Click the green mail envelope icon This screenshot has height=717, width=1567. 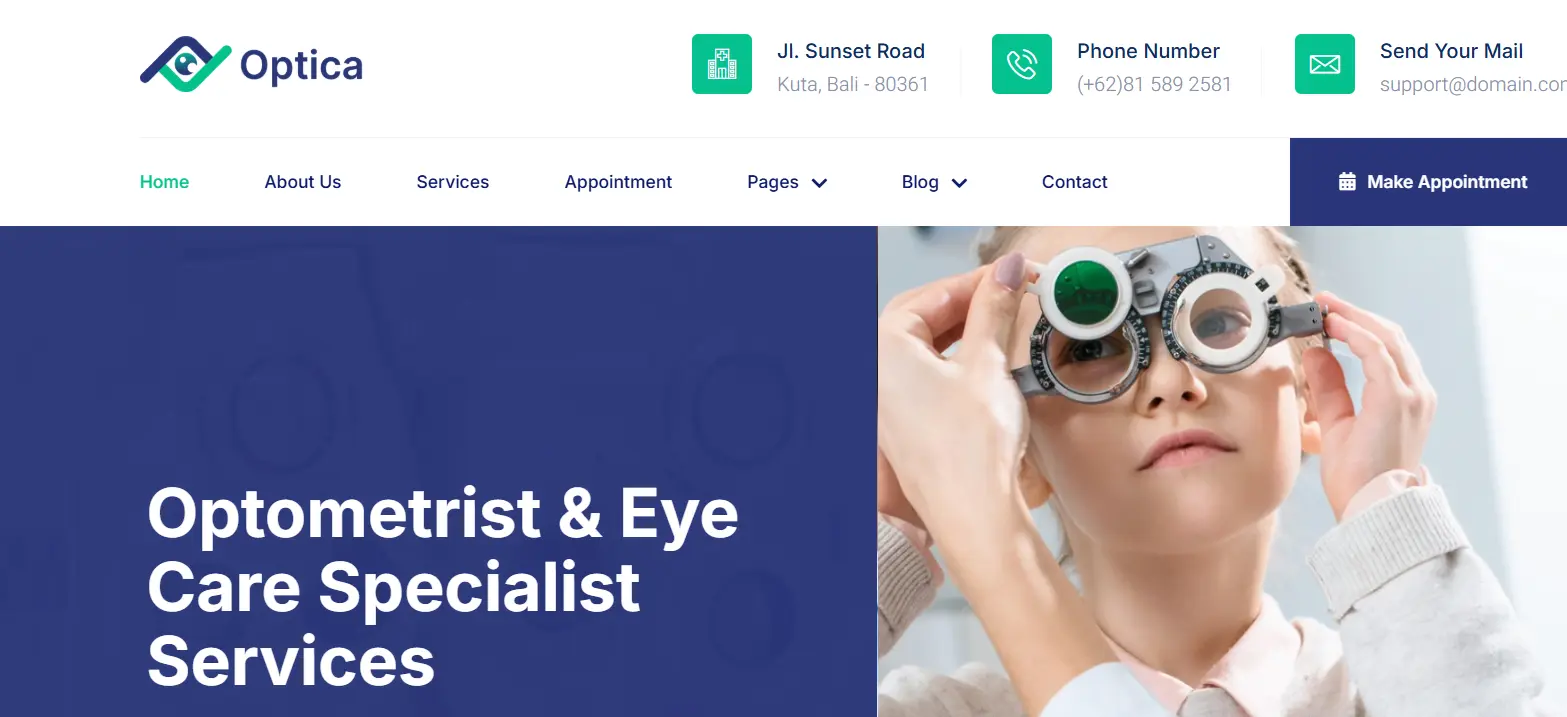1325,64
